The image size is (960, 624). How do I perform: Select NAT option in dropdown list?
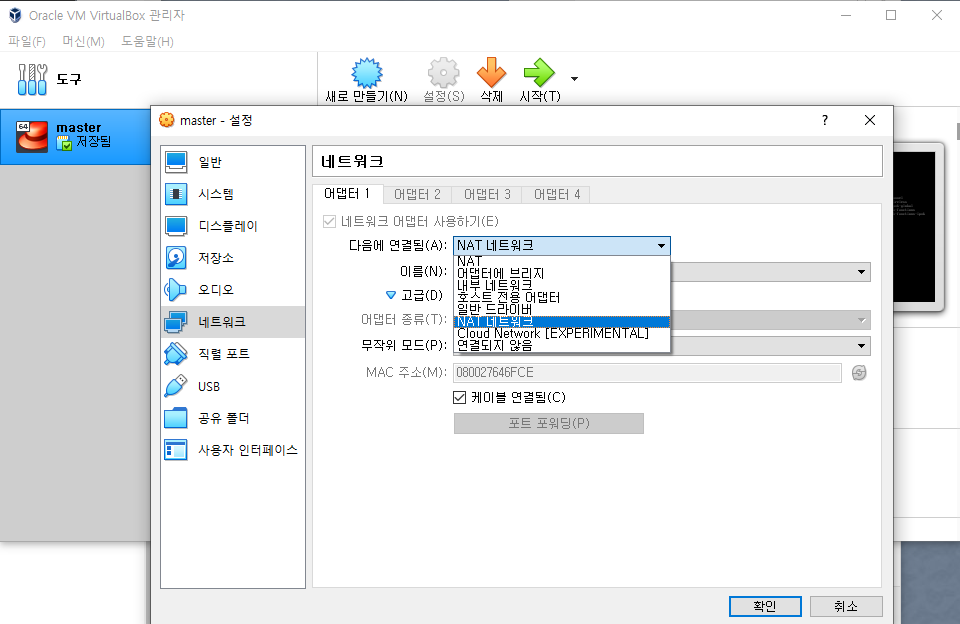coord(561,261)
